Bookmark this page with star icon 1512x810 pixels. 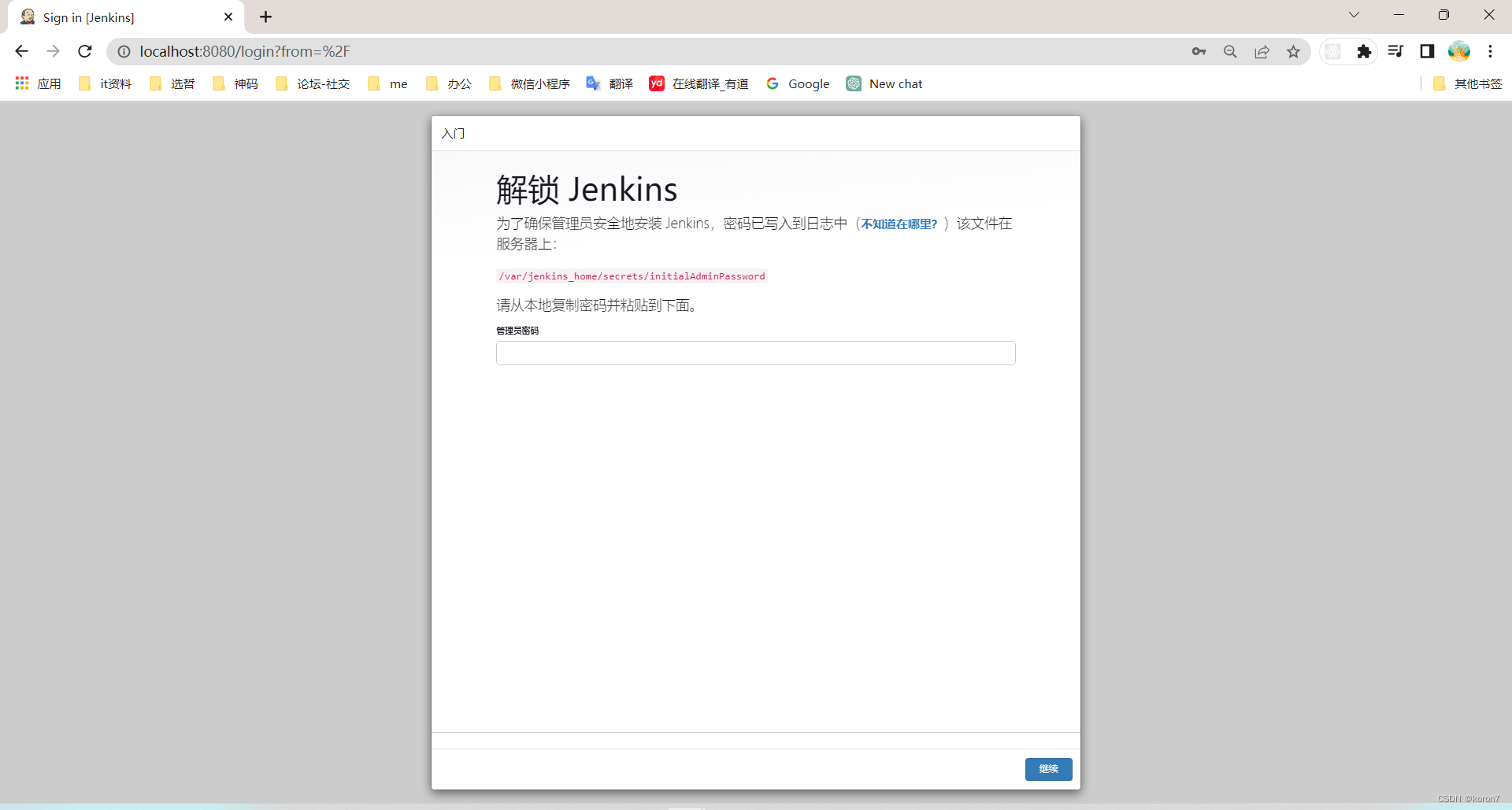pyautogui.click(x=1293, y=51)
